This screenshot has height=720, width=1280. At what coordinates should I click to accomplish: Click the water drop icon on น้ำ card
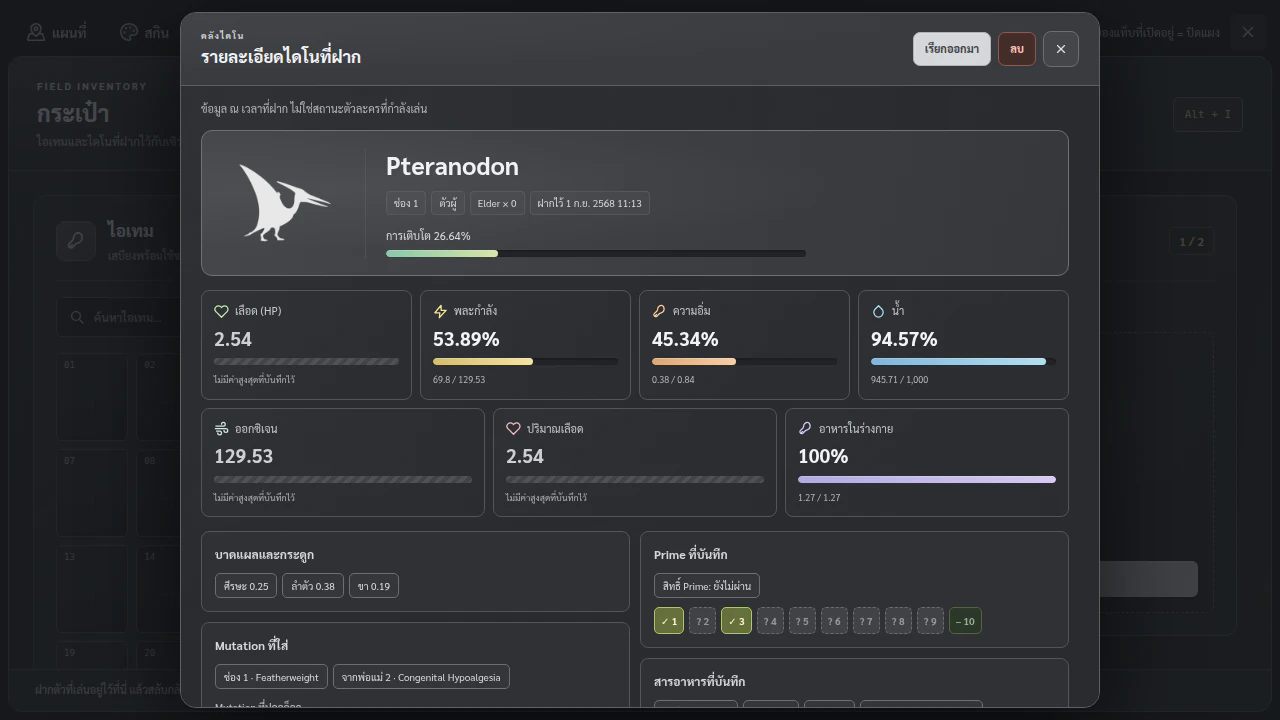[878, 311]
